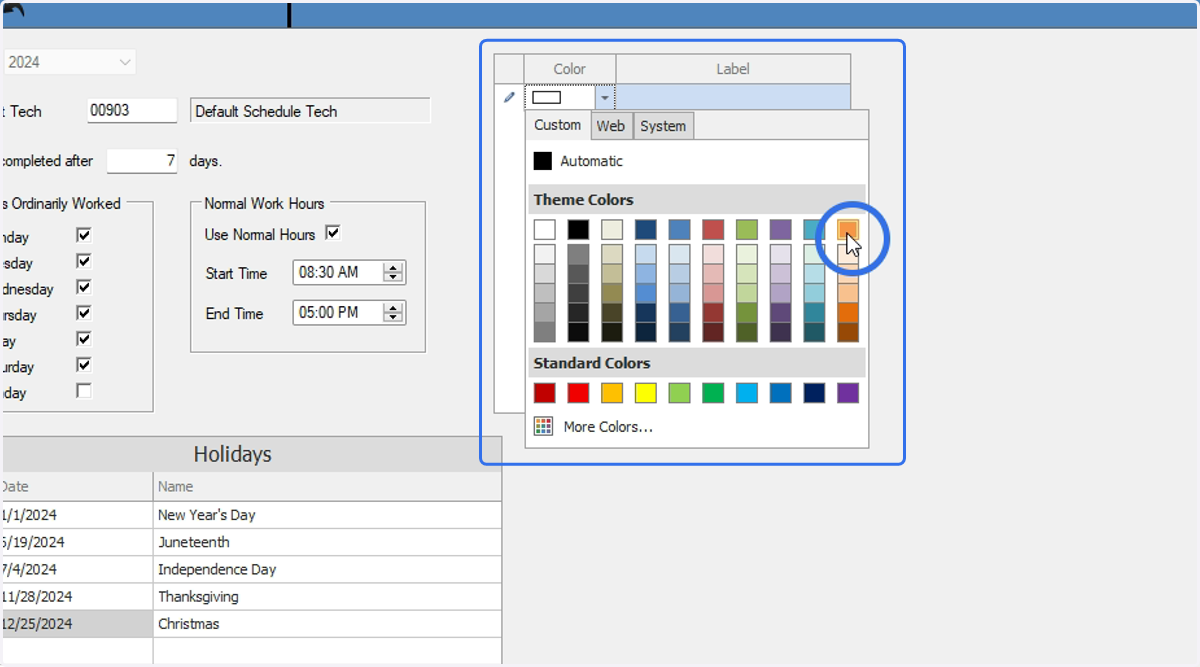Click the pencil edit icon beside Color cell

(509, 97)
